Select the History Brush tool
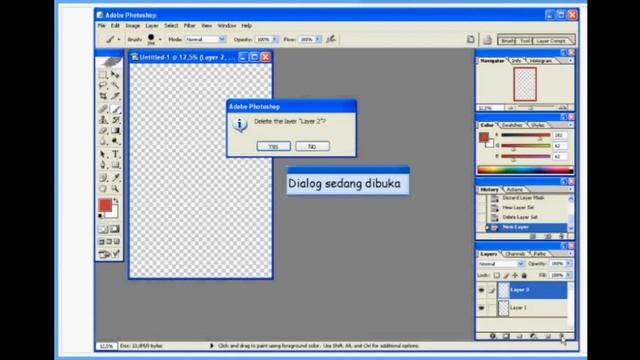This screenshot has height=360, width=640. [116, 120]
